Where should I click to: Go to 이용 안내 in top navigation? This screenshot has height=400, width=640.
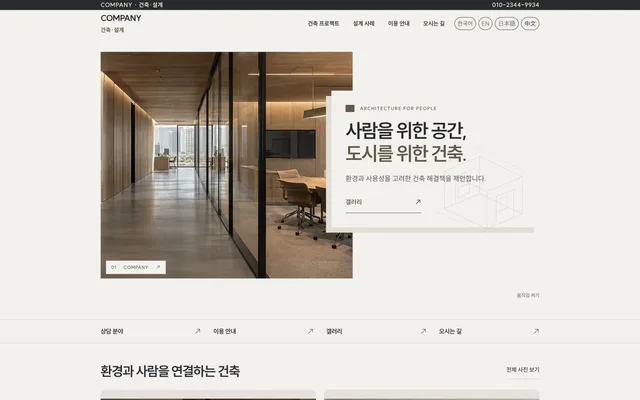pos(398,24)
